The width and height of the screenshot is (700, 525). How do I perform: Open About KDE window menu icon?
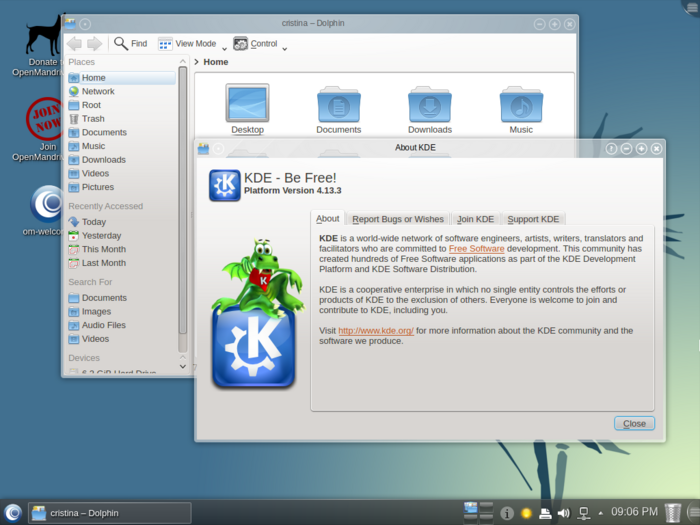[x=204, y=149]
